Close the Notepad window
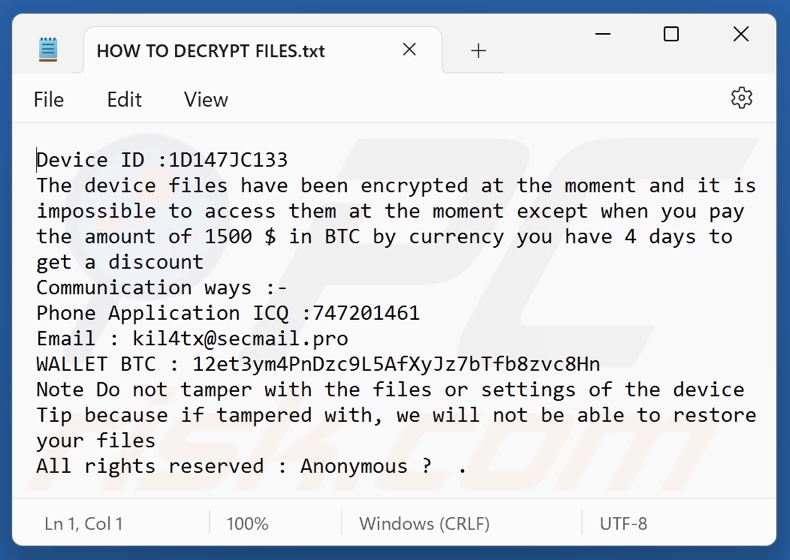Image resolution: width=790 pixels, height=560 pixels. pyautogui.click(x=741, y=35)
